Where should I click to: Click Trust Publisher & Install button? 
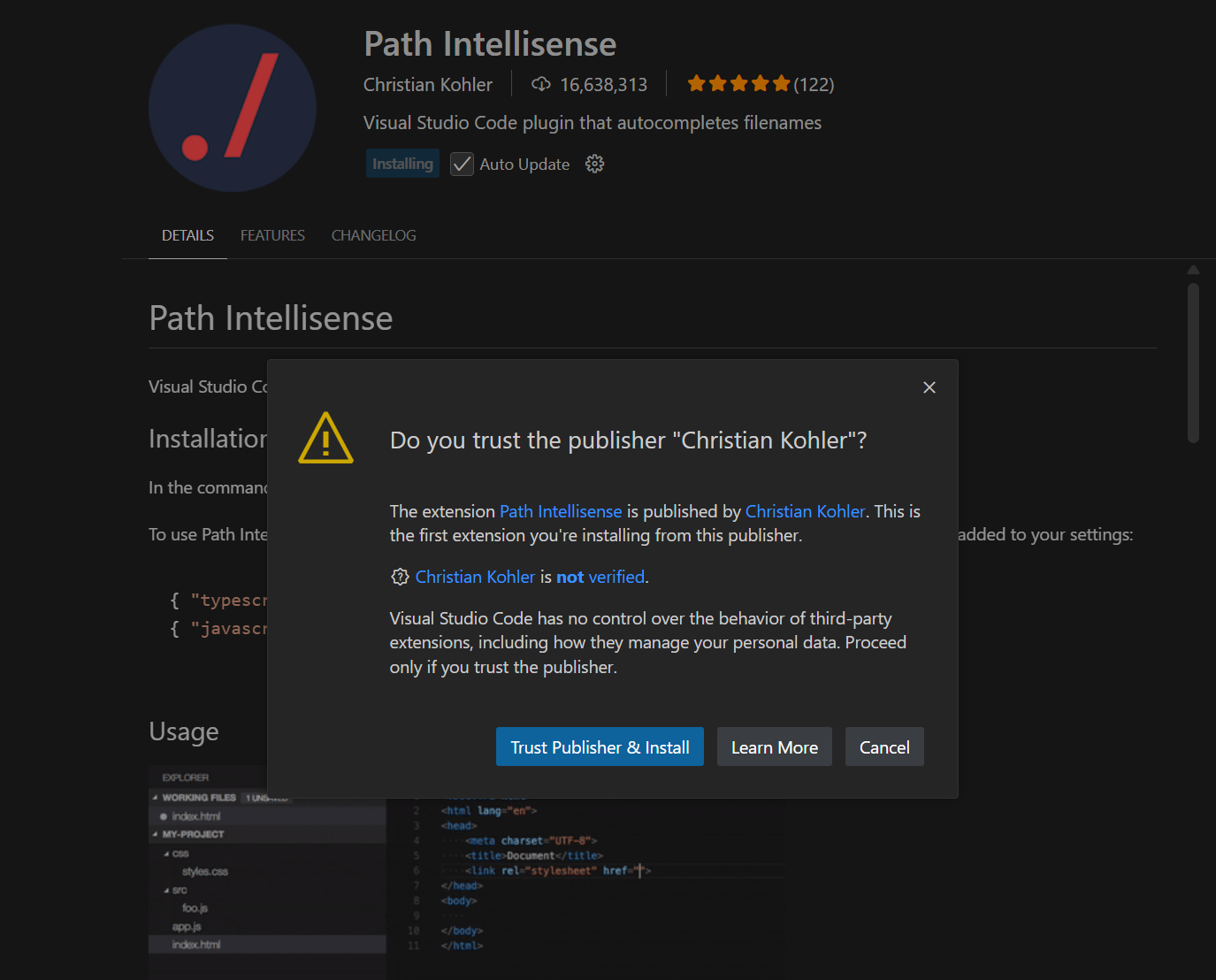click(x=600, y=747)
